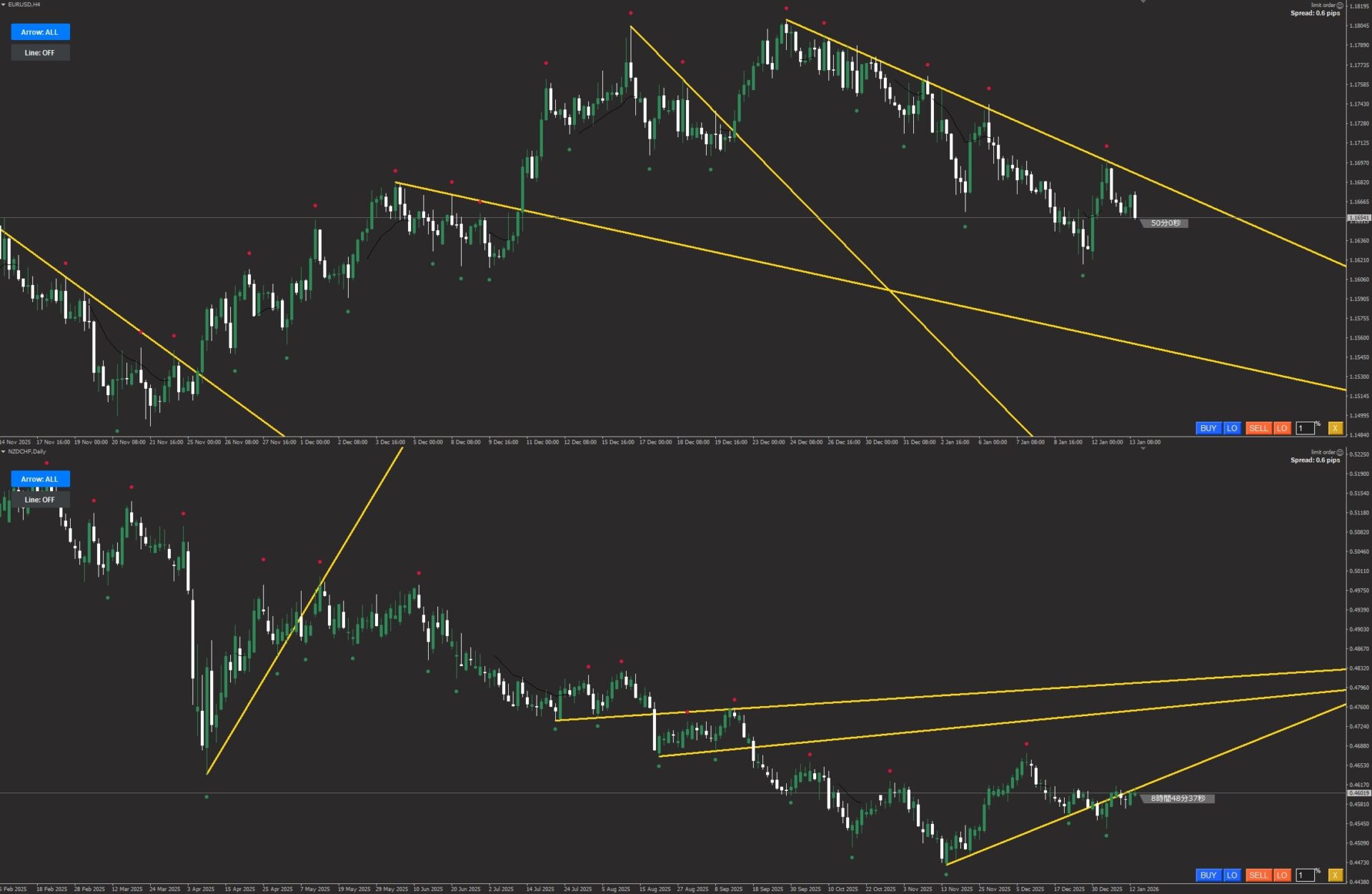This screenshot has height=894, width=1372.
Task: Expand EURUSD,H4 chart title dropdown arrow
Action: click(4, 4)
